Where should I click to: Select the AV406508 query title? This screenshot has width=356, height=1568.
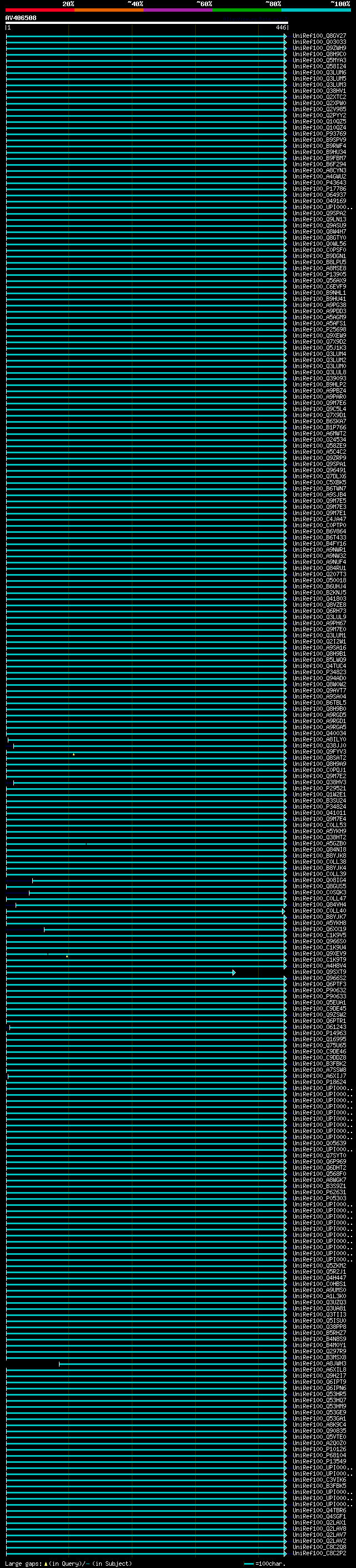(x=21, y=18)
